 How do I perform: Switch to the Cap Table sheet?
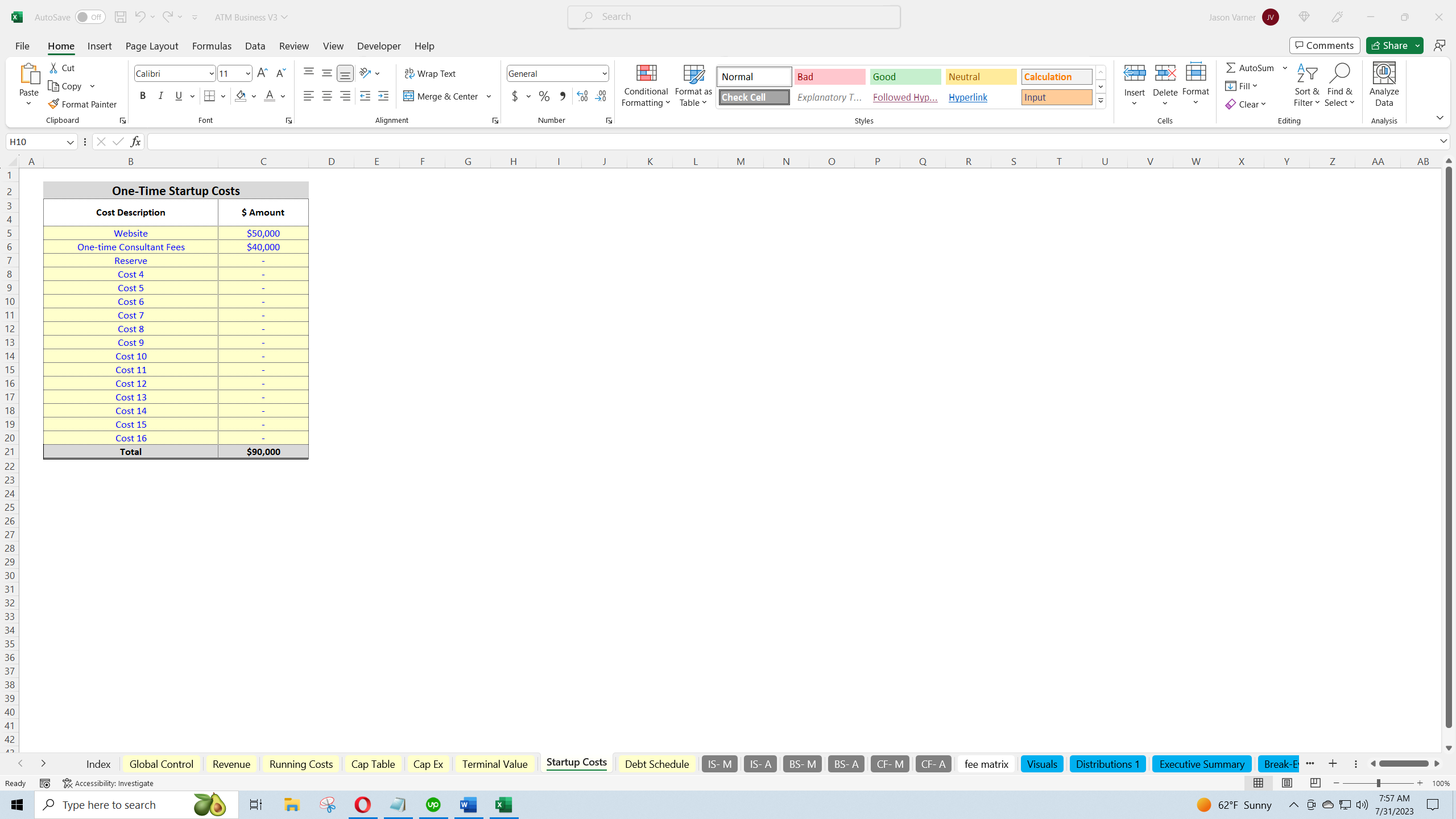pos(373,764)
